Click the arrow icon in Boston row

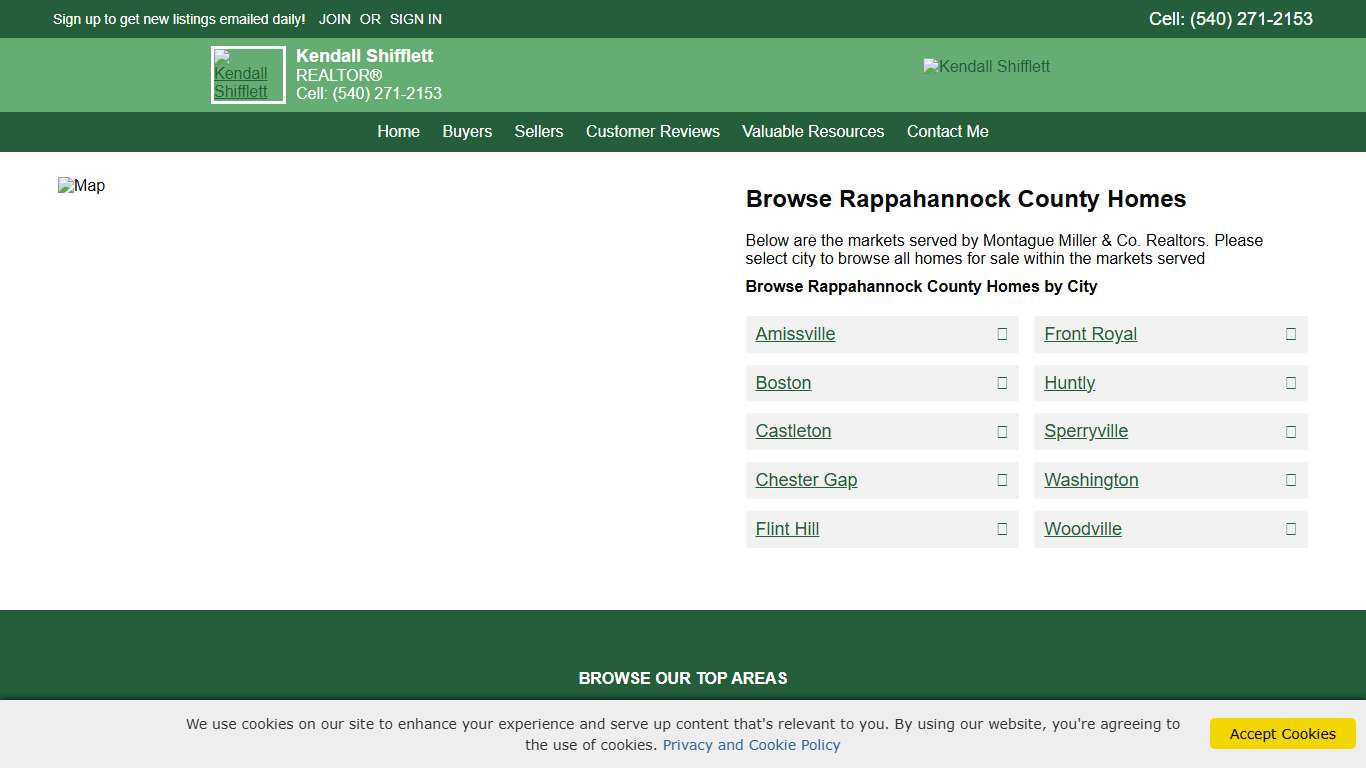pos(1002,383)
